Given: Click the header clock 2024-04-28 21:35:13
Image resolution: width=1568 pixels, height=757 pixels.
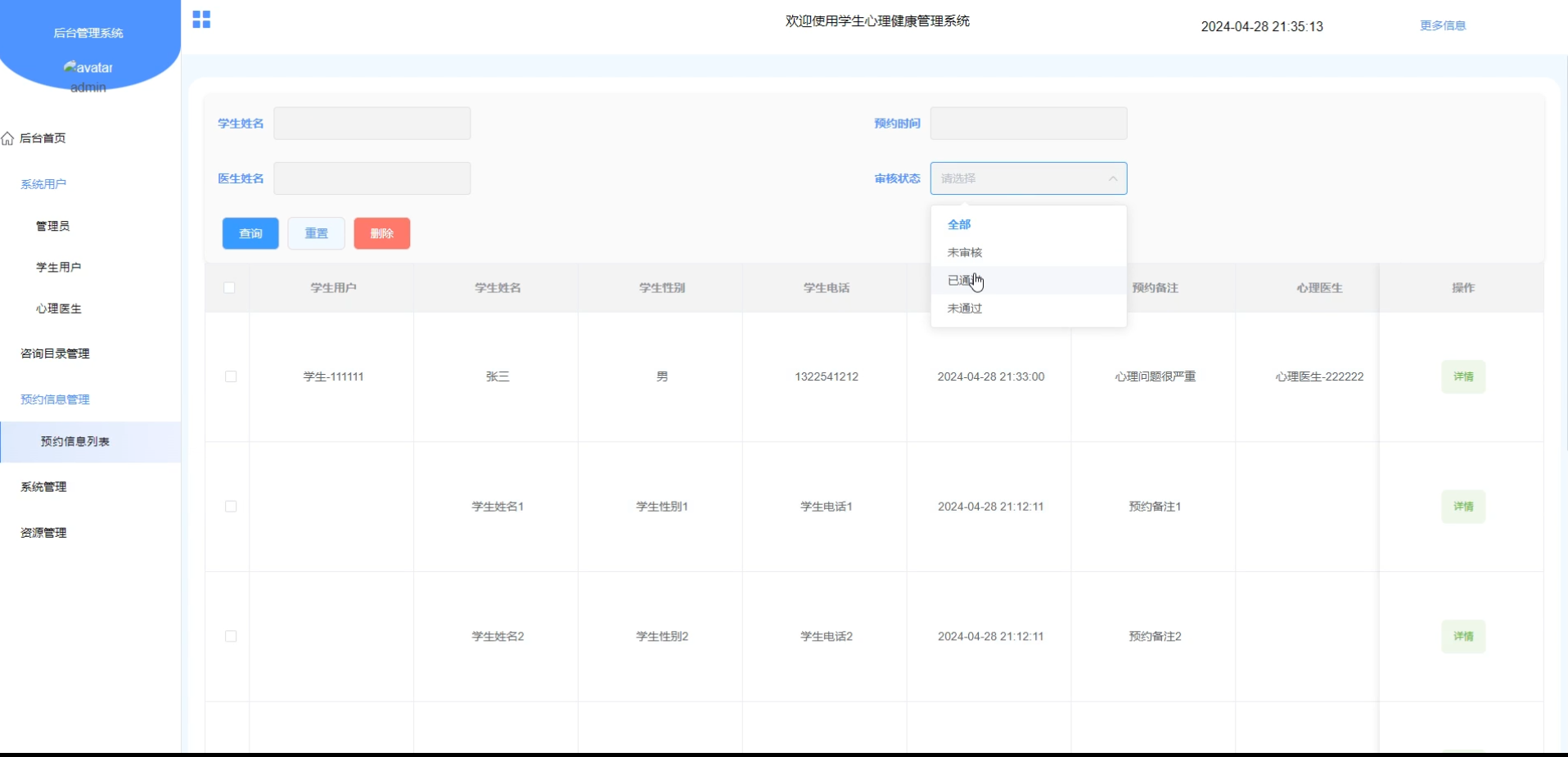Looking at the screenshot, I should click(x=1262, y=26).
